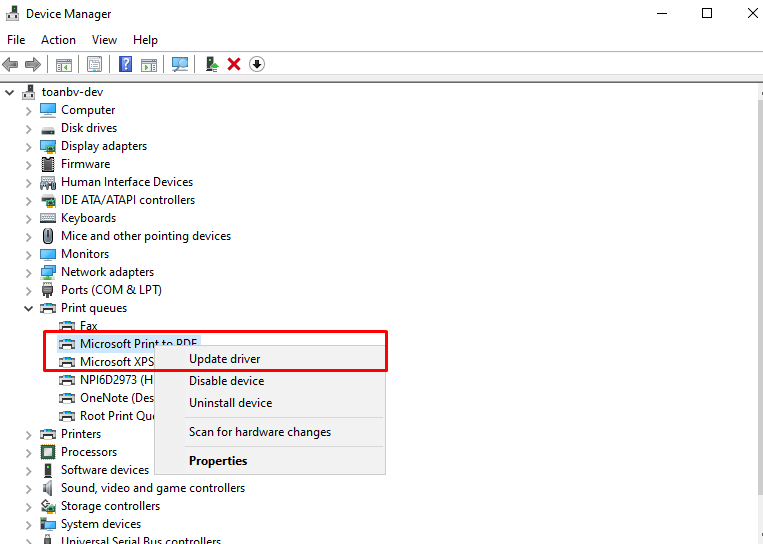Select Uninstall device in context menu
The width and height of the screenshot is (763, 544).
230,403
